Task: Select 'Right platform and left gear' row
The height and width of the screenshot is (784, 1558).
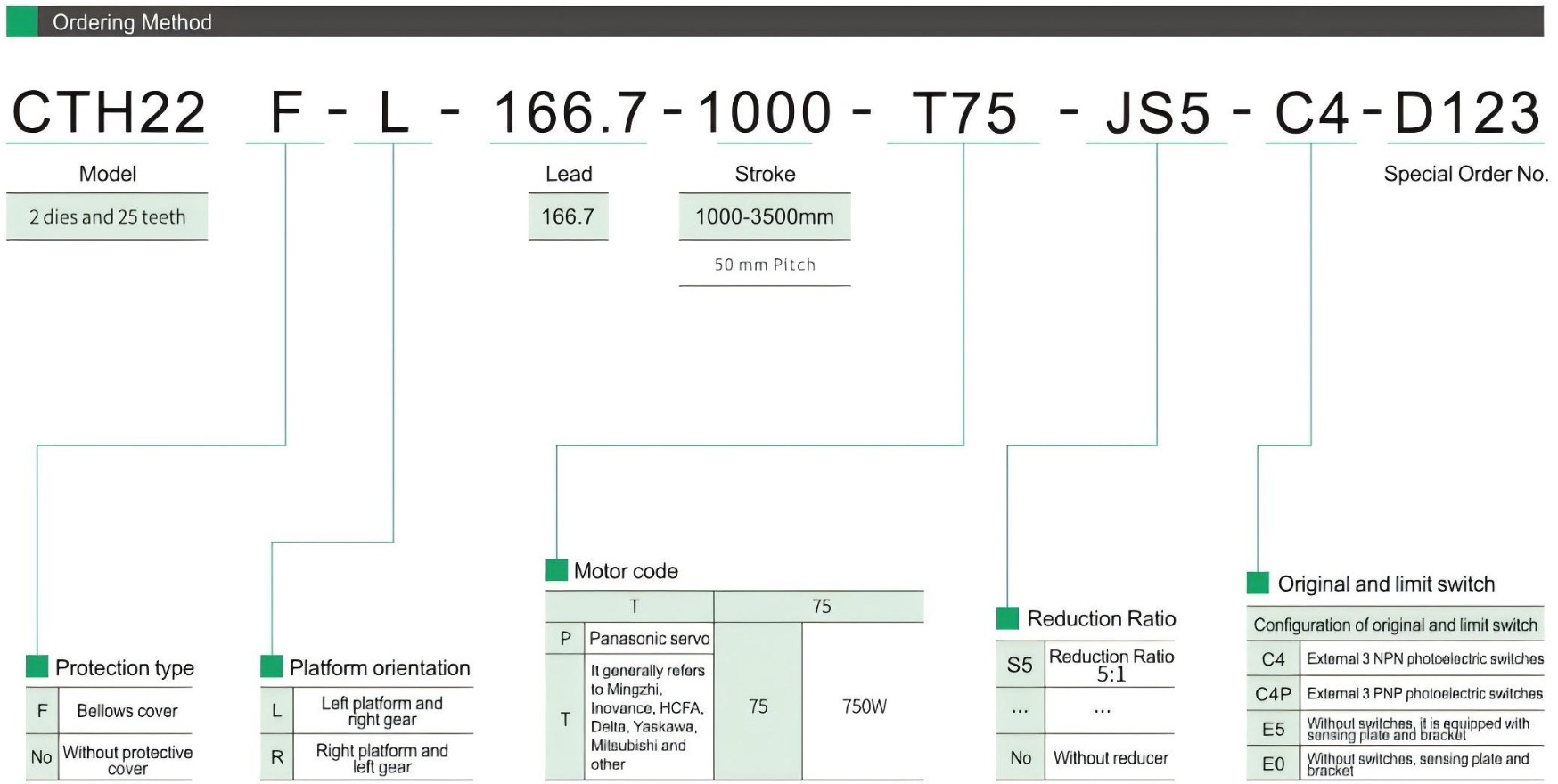Action: (x=381, y=758)
